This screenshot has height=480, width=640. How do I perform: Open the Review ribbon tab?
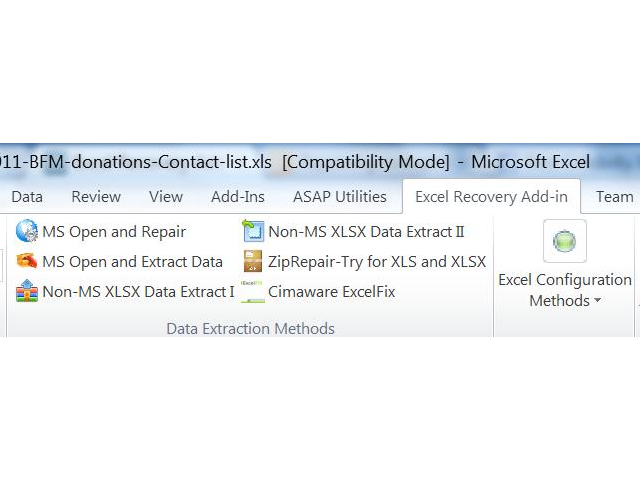96,197
